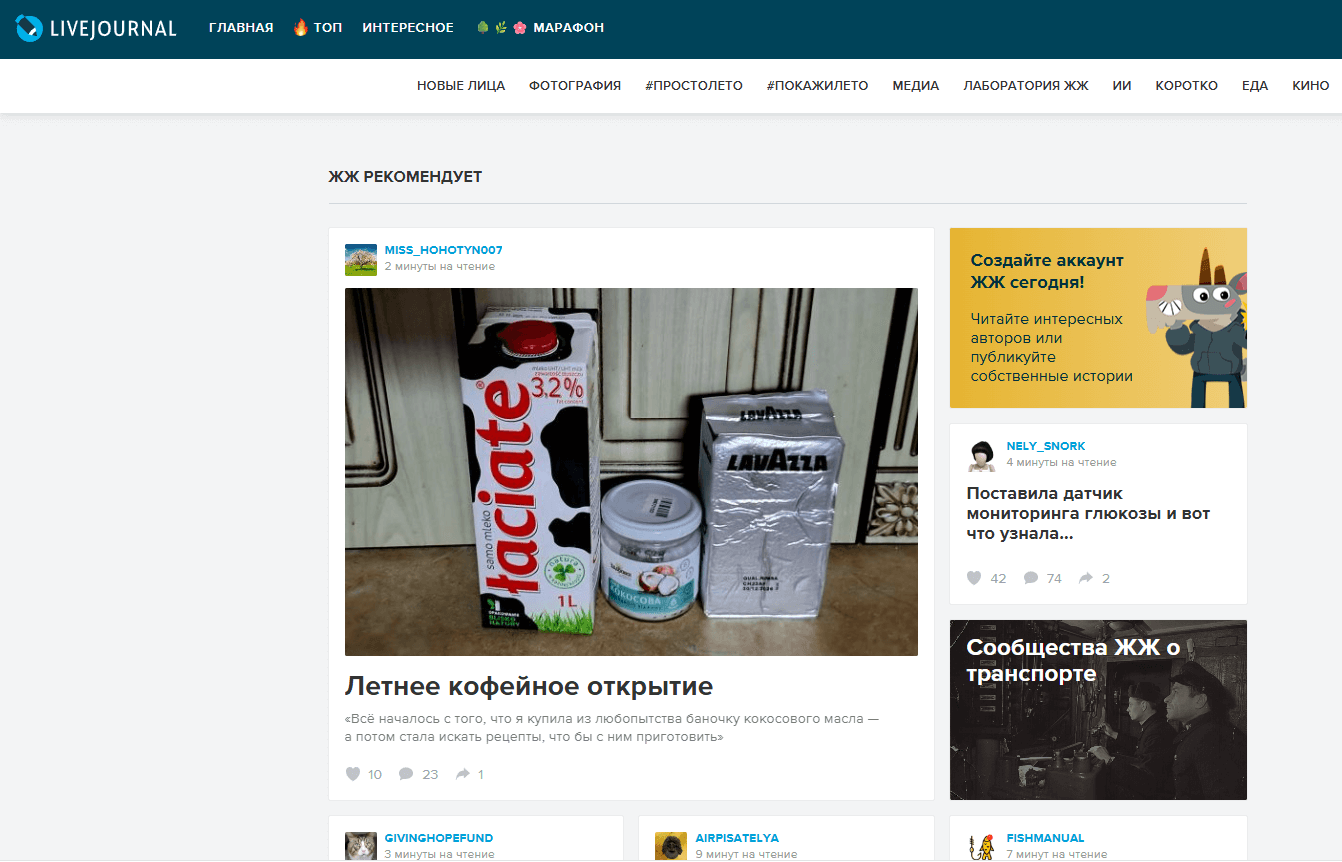Open the Летнее кофейное открытие headline
The image size is (1342, 862).
pos(529,686)
